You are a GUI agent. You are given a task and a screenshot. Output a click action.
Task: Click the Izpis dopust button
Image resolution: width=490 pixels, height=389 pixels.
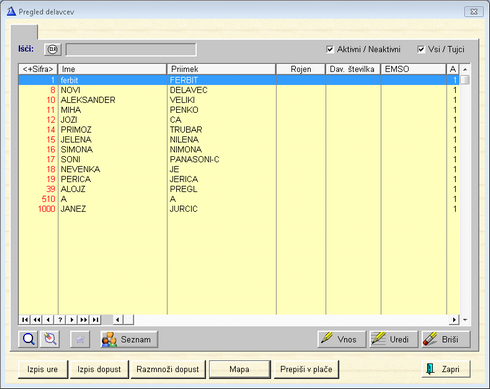99,369
